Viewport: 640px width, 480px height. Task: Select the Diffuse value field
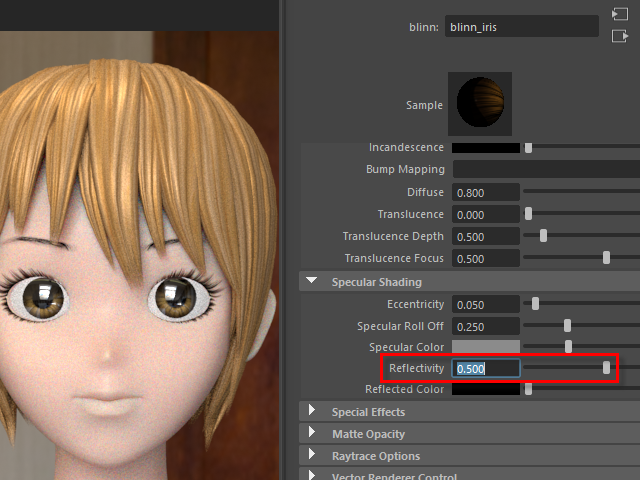tap(486, 192)
